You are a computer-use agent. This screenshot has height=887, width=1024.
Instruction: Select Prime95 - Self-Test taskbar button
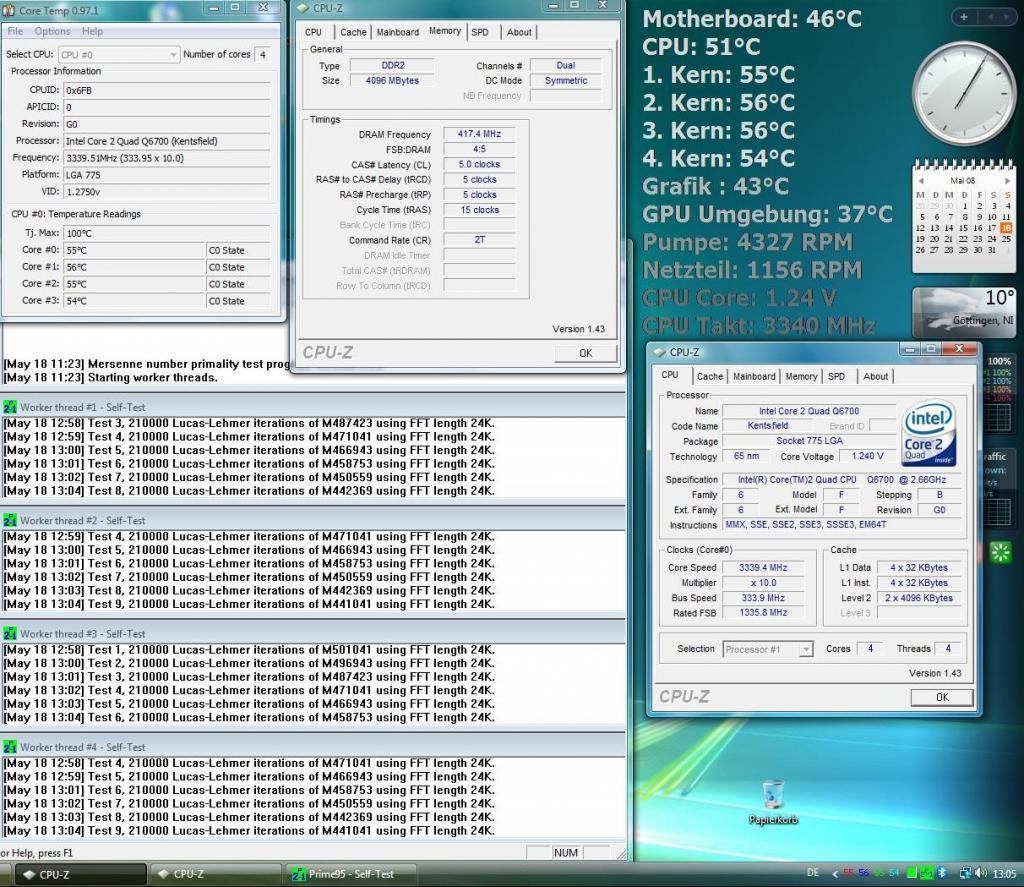click(349, 874)
